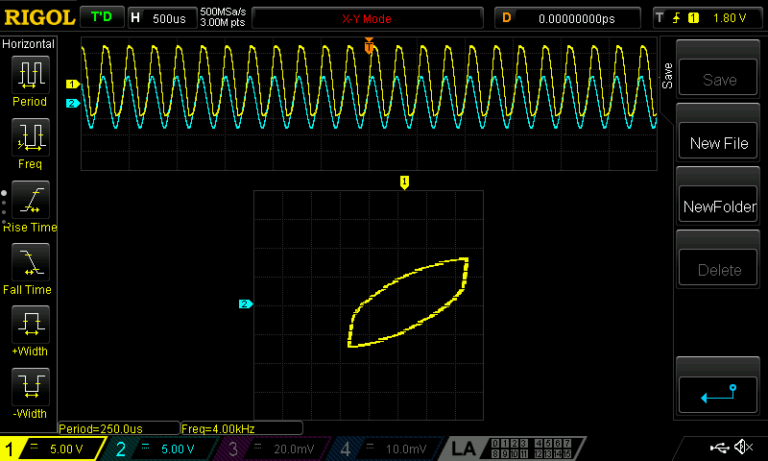The width and height of the screenshot is (768, 461).
Task: Click channel 1 marker above XY plot
Action: click(x=404, y=182)
